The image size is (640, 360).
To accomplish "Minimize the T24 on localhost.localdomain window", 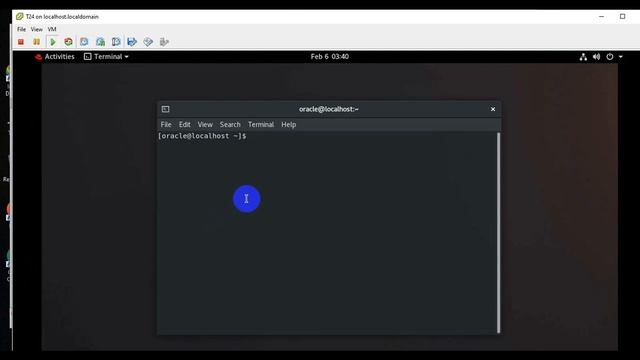I will click(x=601, y=16).
